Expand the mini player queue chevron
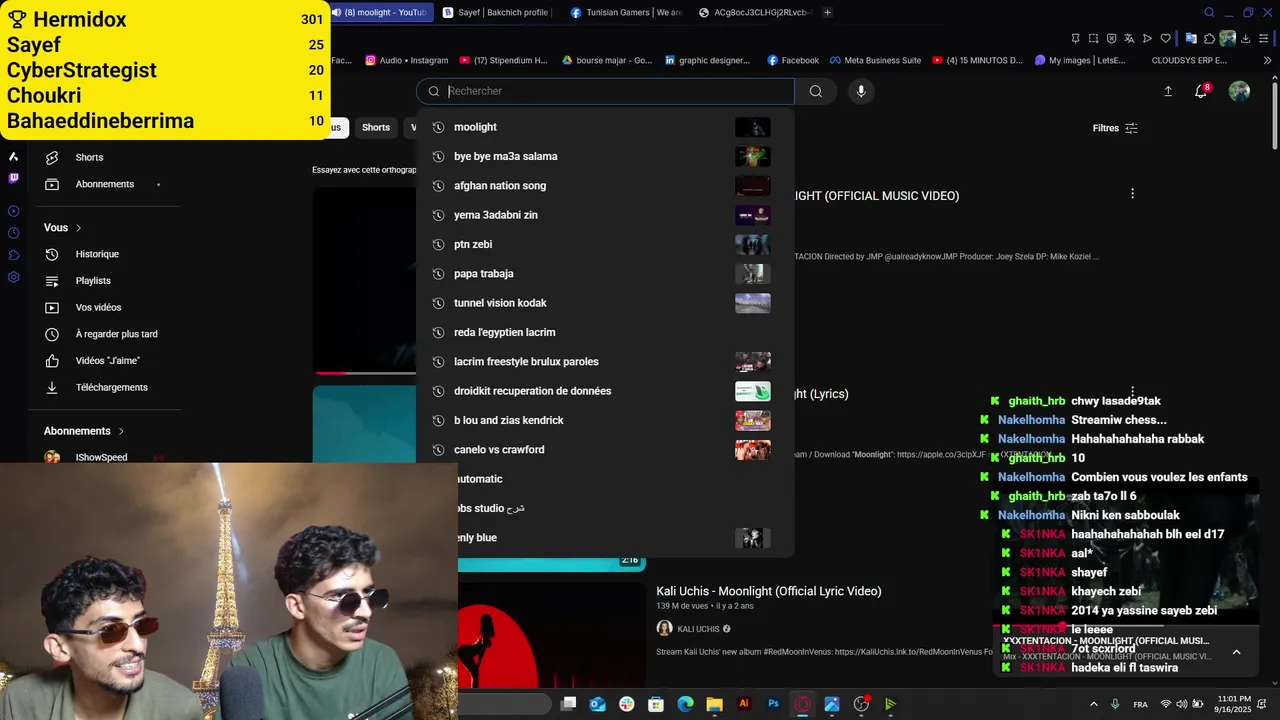Viewport: 1280px width, 720px height. pos(1236,652)
